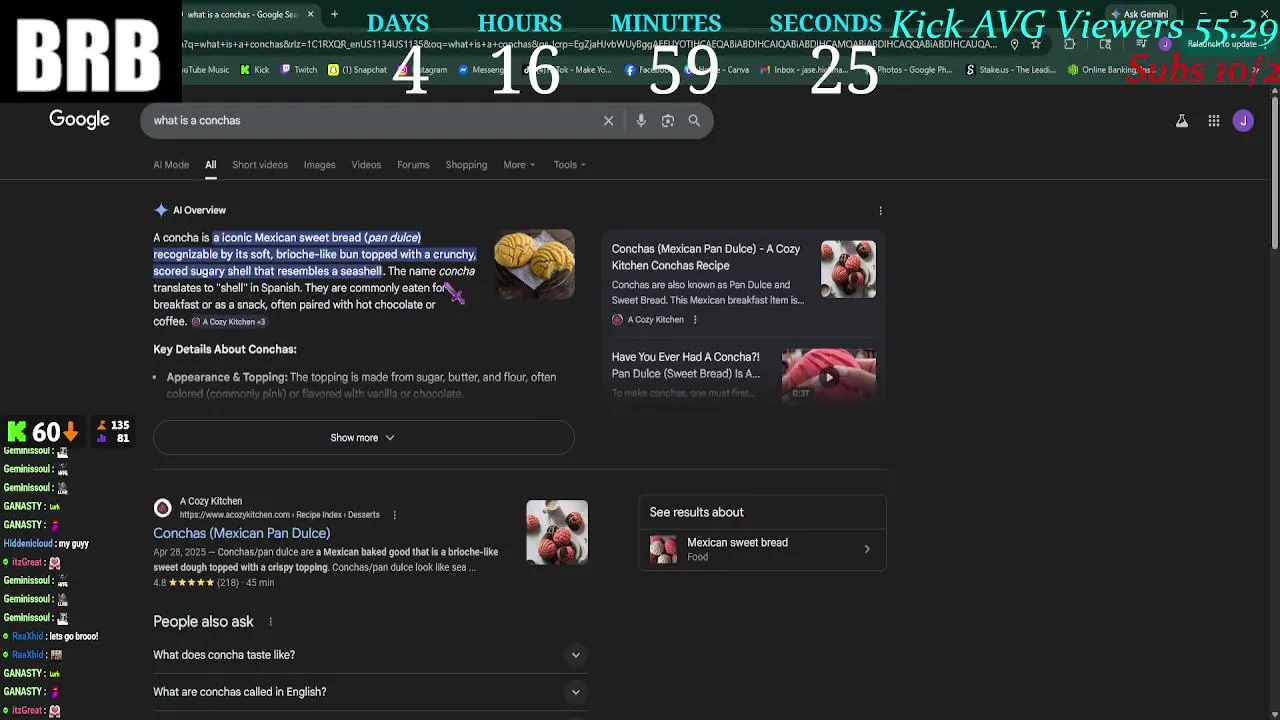This screenshot has height=720, width=1280.
Task: Switch to Short videos tab
Action: click(x=260, y=165)
